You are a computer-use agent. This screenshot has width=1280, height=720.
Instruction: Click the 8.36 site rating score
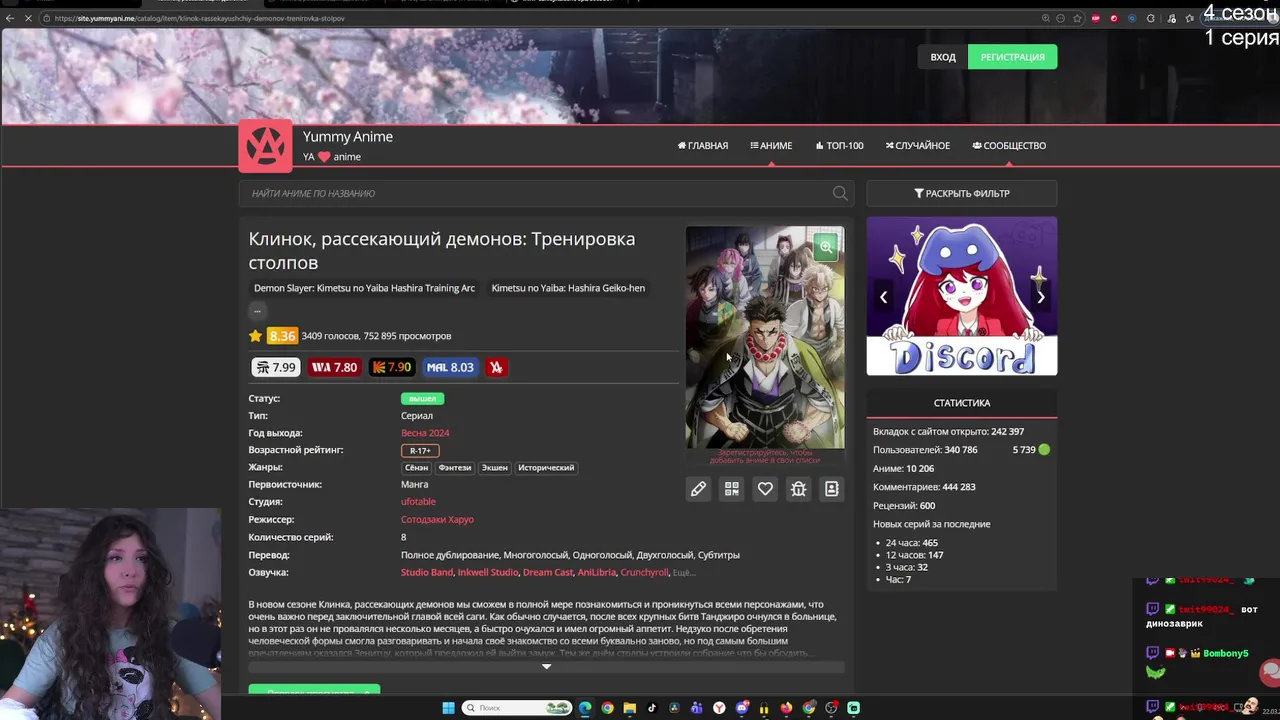pyautogui.click(x=282, y=336)
